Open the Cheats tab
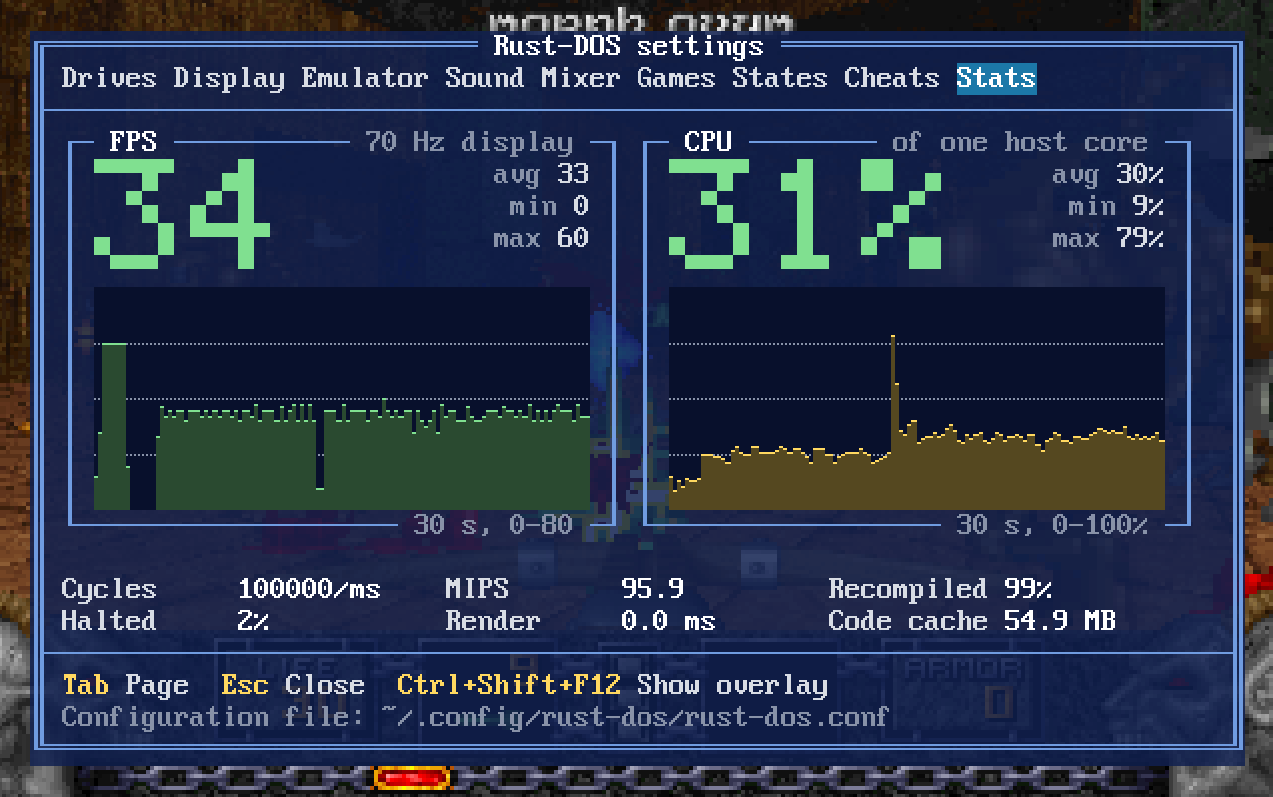The height and width of the screenshot is (797, 1273). tap(892, 78)
